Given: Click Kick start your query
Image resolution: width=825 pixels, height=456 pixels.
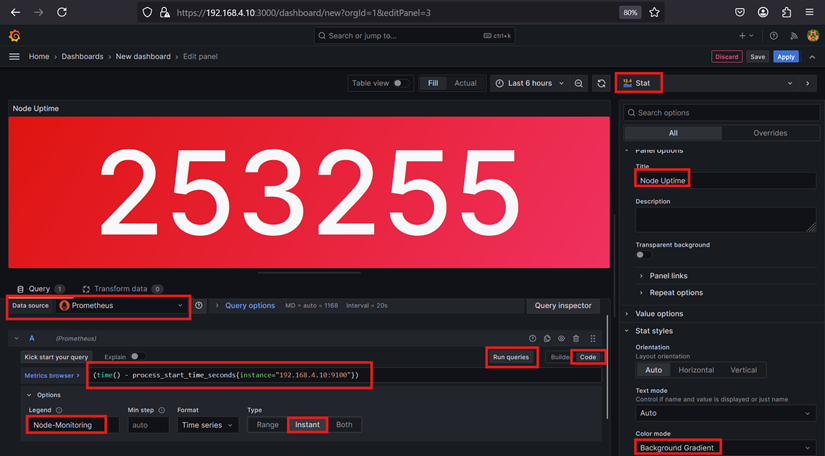Looking at the screenshot, I should click(56, 357).
